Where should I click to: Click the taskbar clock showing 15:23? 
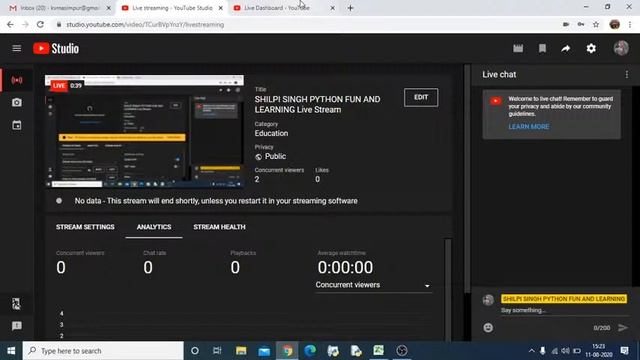tap(599, 351)
